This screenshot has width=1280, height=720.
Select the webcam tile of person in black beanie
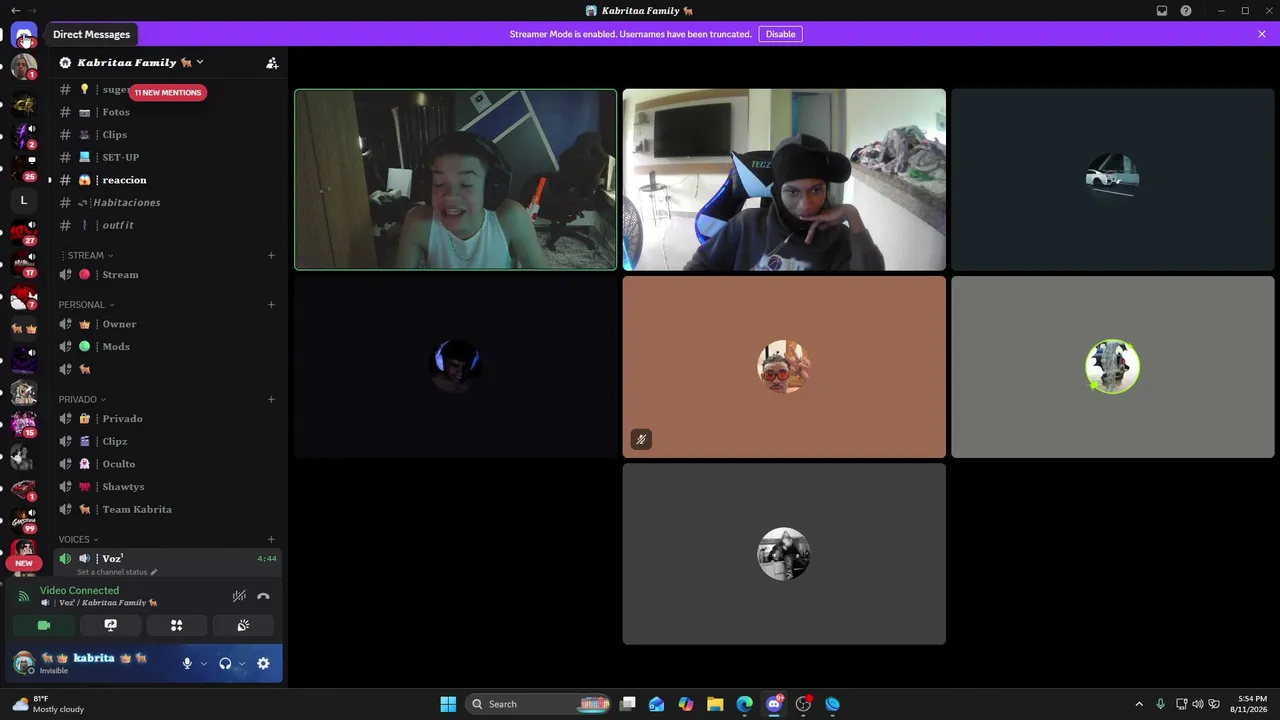click(784, 180)
